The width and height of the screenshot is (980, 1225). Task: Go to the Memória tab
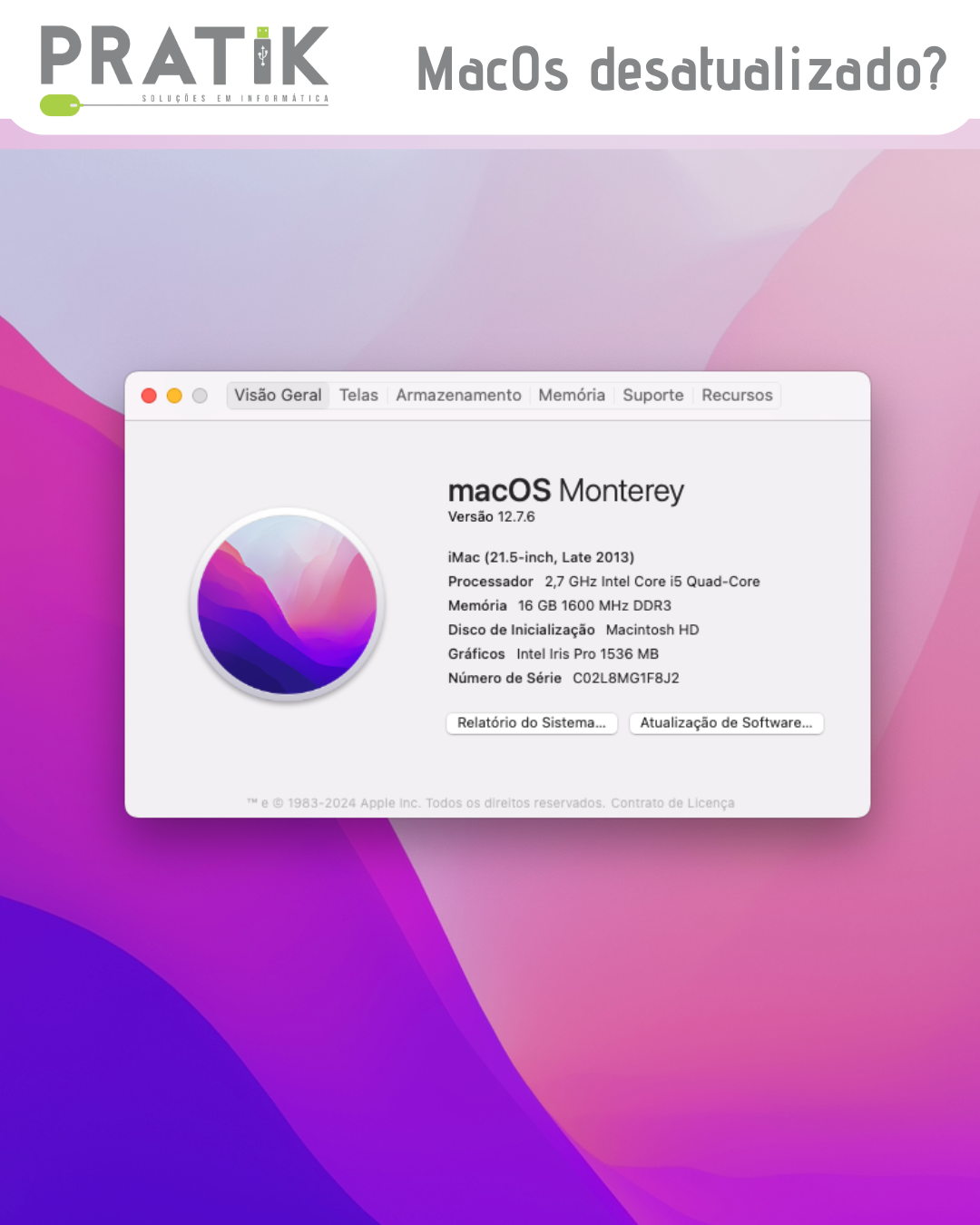pos(572,396)
